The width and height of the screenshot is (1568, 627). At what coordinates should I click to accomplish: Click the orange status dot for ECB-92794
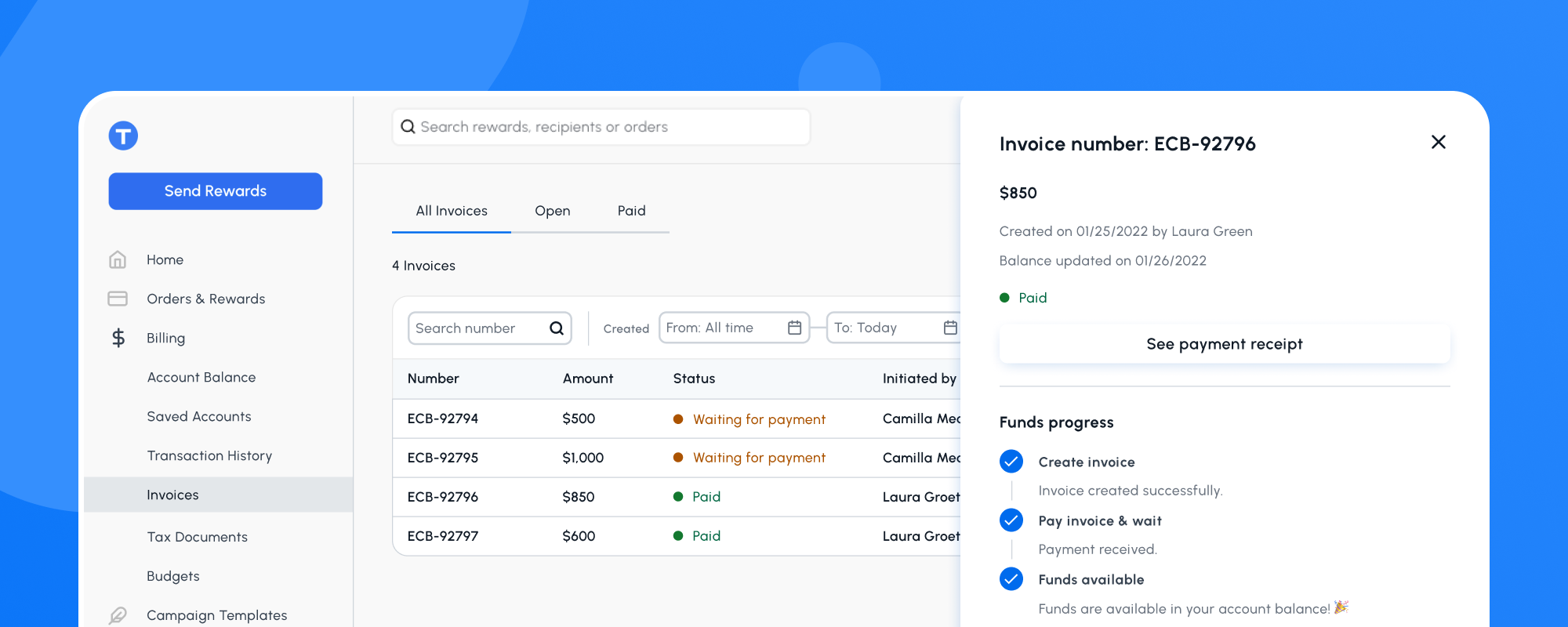678,419
